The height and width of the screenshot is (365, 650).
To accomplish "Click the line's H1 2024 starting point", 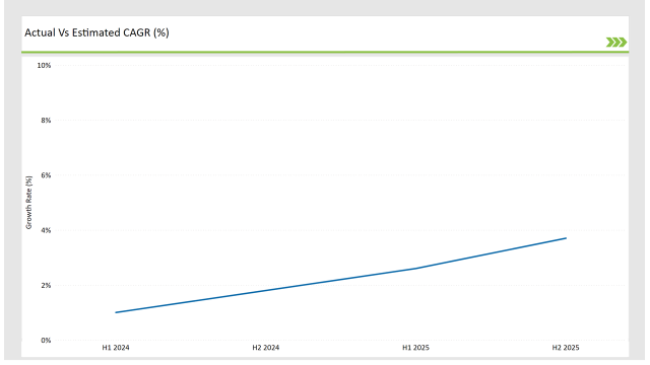I will [116, 312].
